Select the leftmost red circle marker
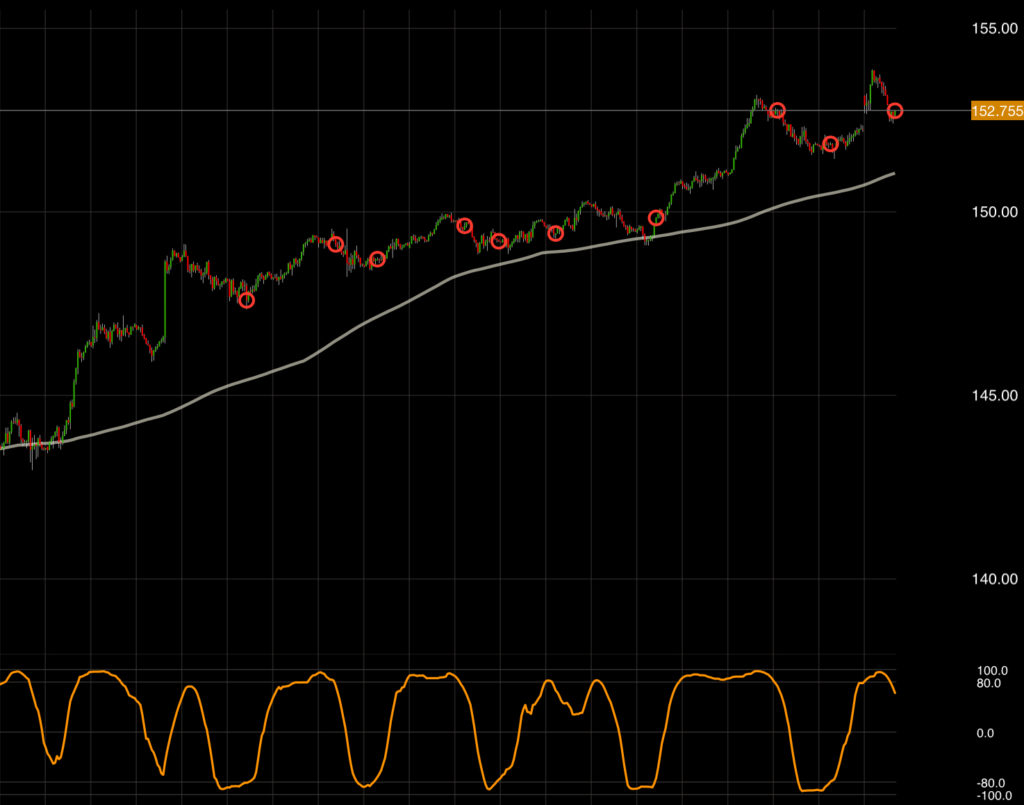This screenshot has height=805, width=1024. [x=246, y=300]
